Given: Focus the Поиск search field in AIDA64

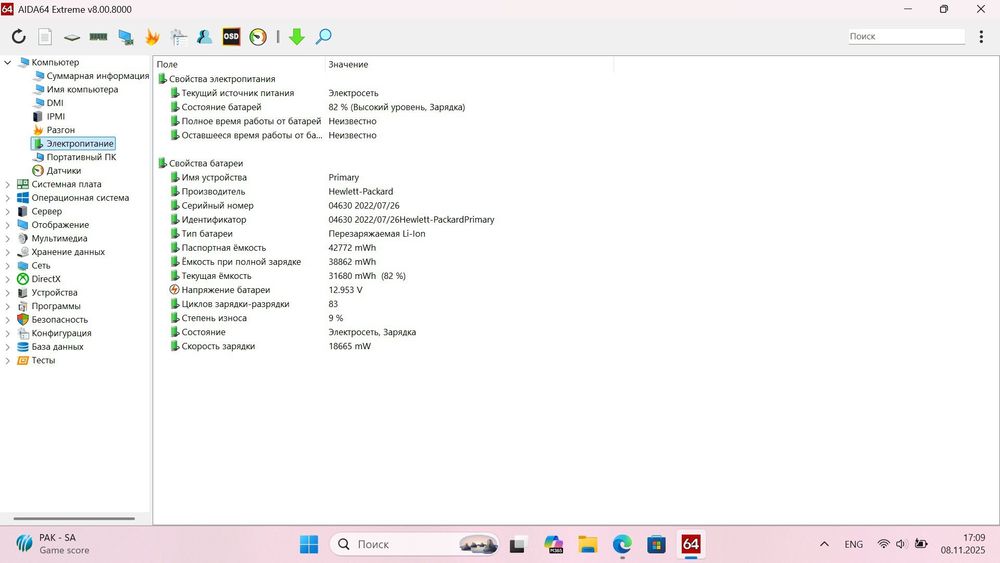Looking at the screenshot, I should pos(906,36).
